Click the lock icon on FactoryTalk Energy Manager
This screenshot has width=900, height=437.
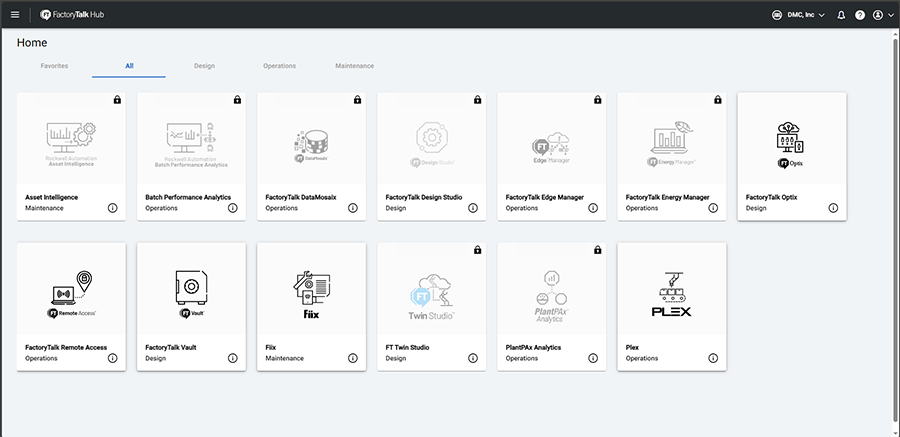pos(717,100)
